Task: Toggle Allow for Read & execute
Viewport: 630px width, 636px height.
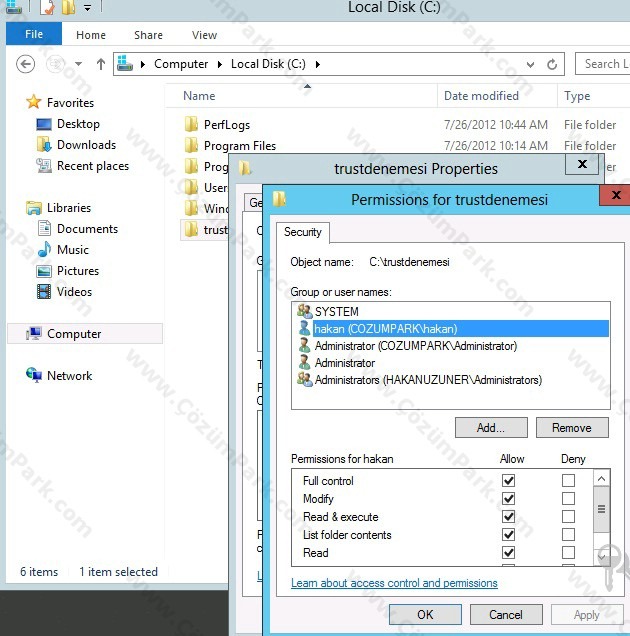Action: [508, 516]
